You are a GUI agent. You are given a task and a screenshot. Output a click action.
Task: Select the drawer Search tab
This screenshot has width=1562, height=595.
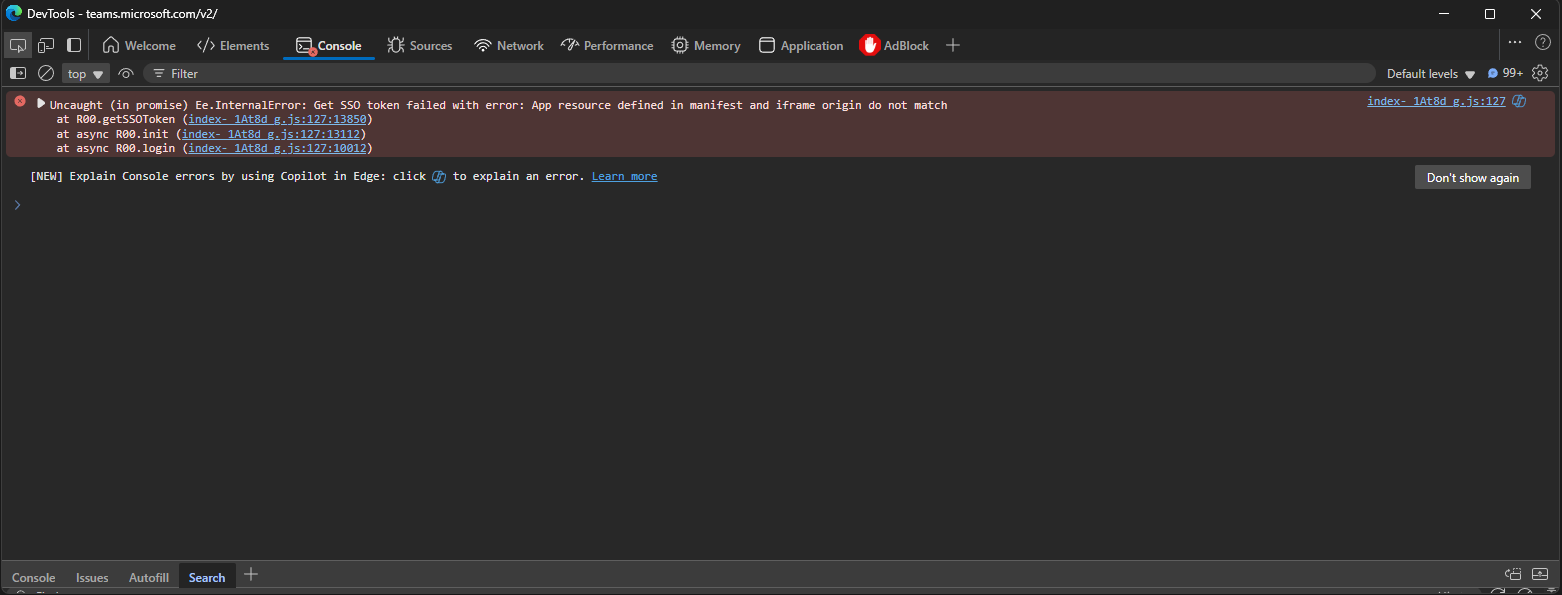(x=207, y=577)
